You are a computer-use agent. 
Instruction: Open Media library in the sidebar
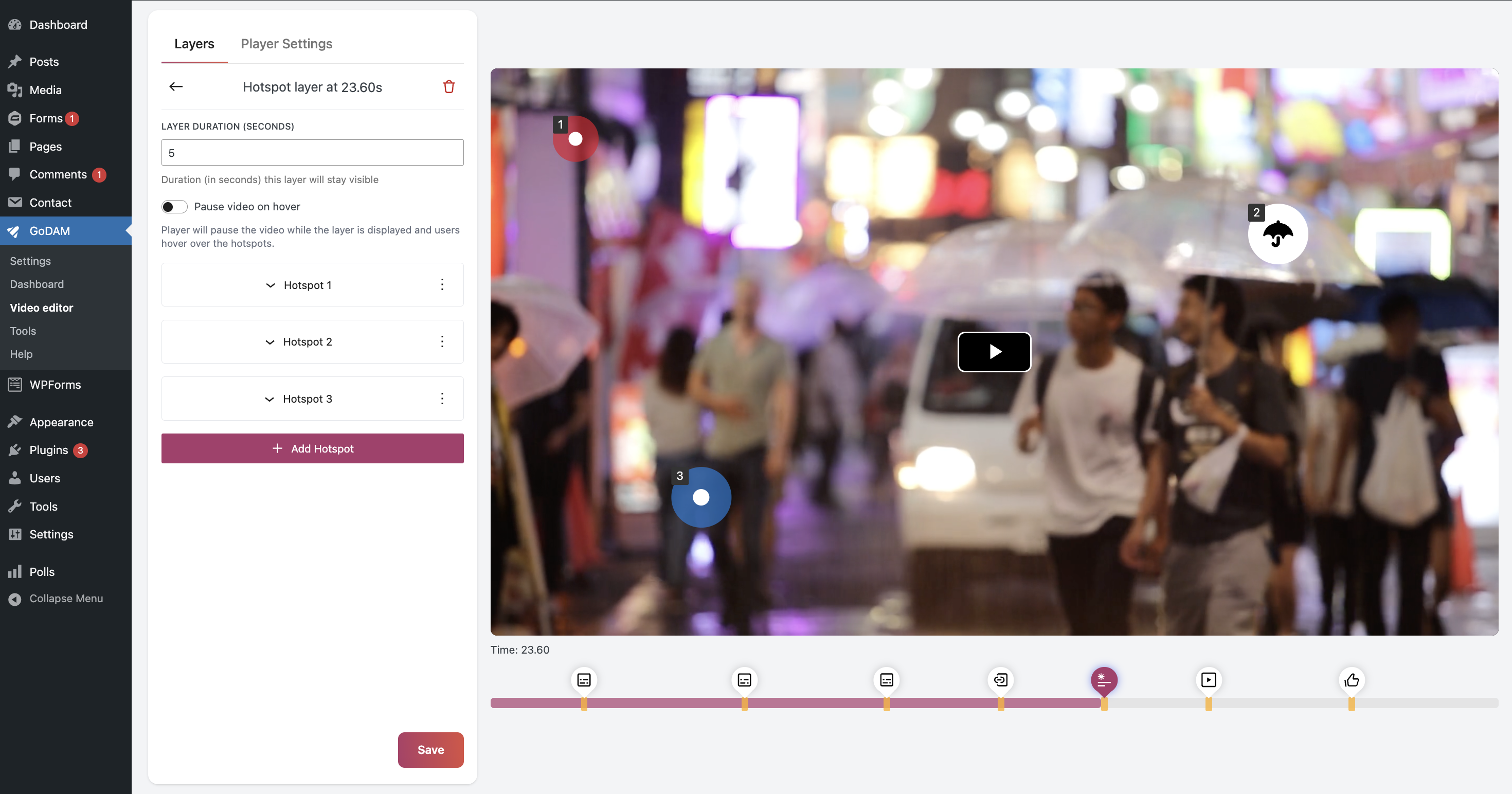point(66,90)
